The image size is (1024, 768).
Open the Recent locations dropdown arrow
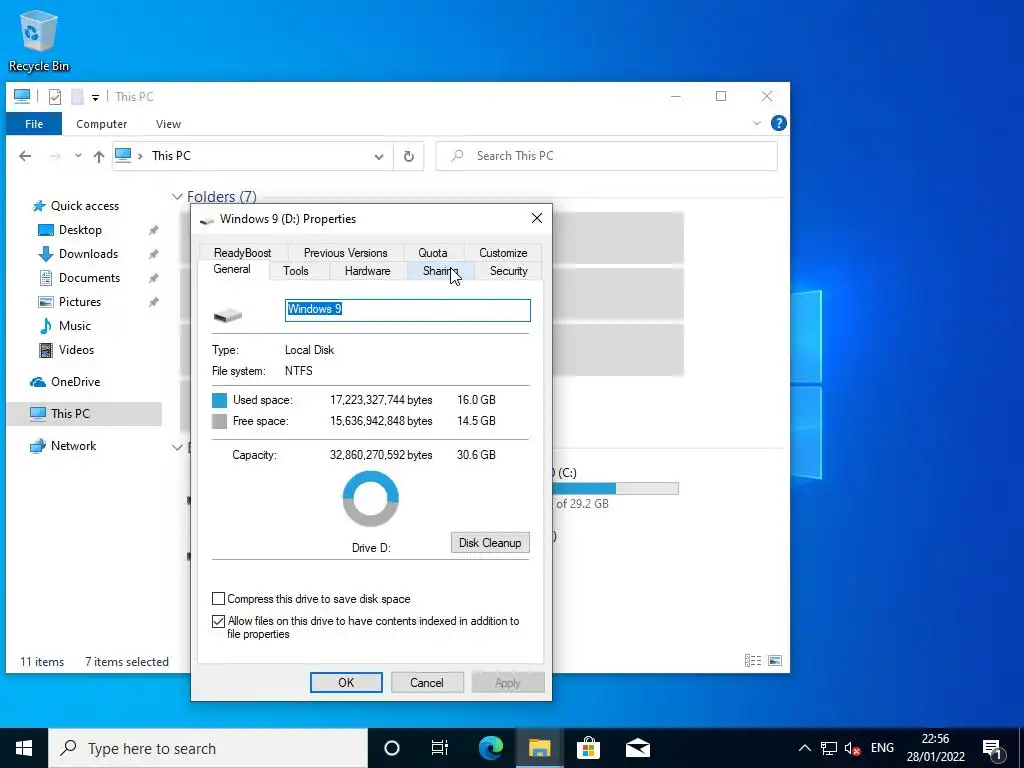(78, 156)
